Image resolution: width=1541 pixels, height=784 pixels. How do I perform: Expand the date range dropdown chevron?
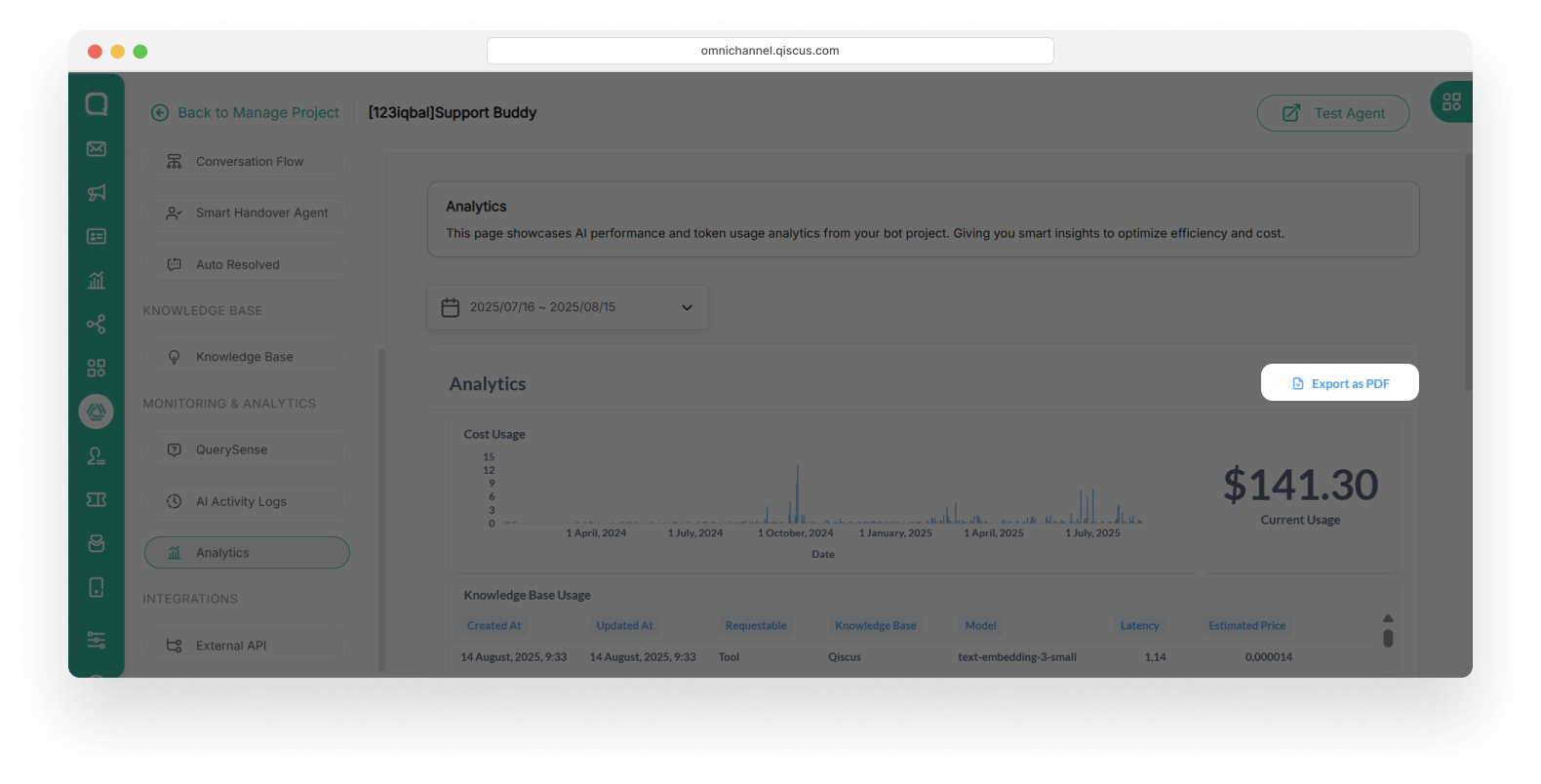point(687,307)
